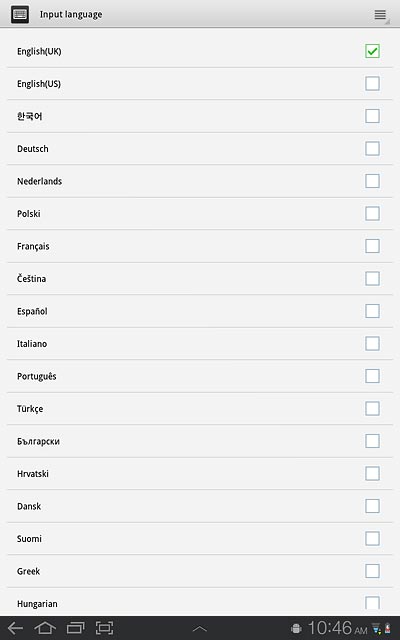This screenshot has height=640, width=400.
Task: Tap the Android debug notification icon
Action: pyautogui.click(x=296, y=629)
